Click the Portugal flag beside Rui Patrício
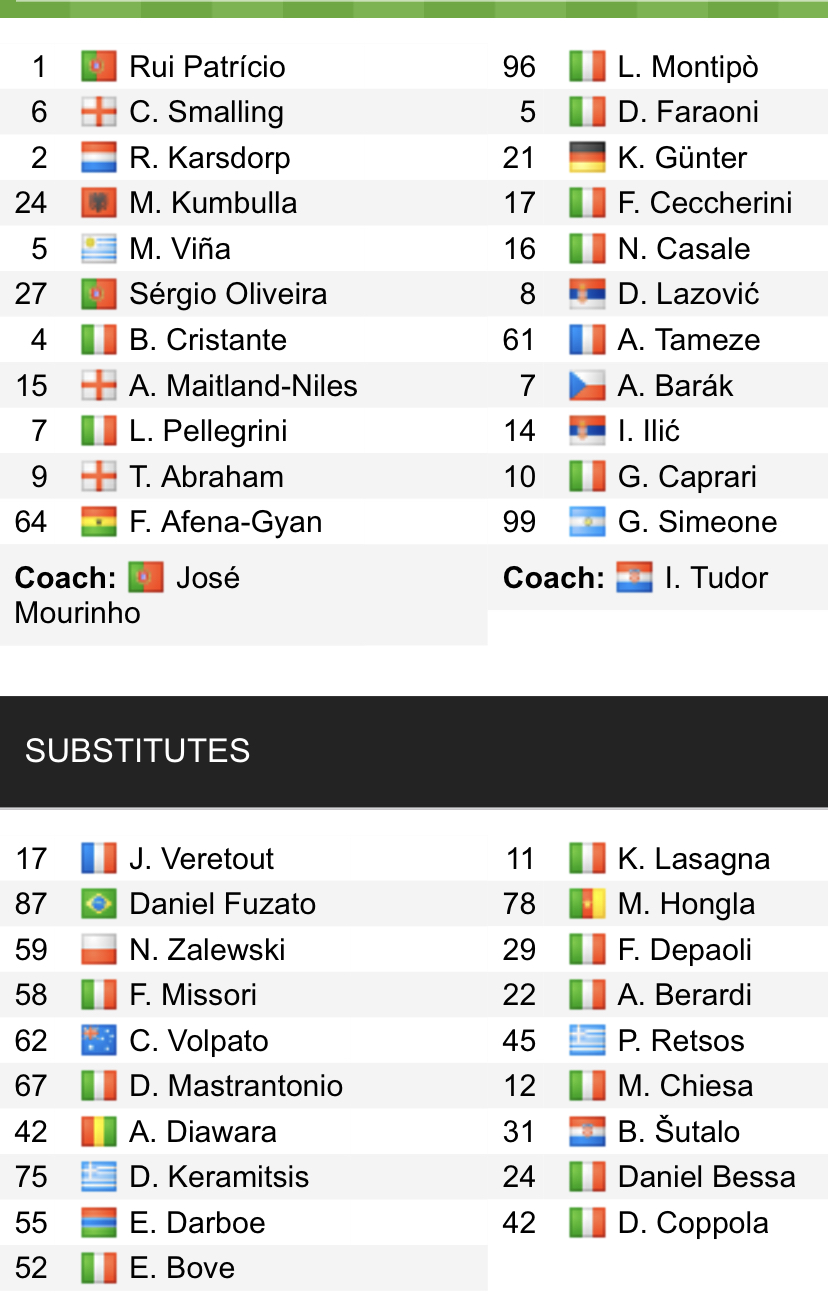This screenshot has height=1301, width=828. click(x=99, y=67)
